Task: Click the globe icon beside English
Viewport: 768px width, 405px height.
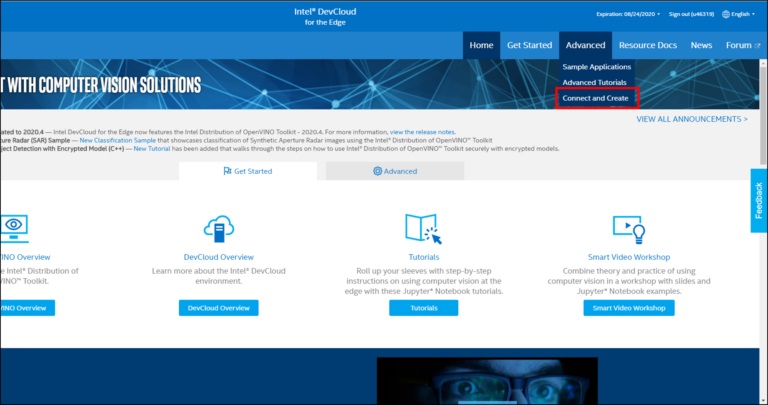Action: [x=726, y=14]
